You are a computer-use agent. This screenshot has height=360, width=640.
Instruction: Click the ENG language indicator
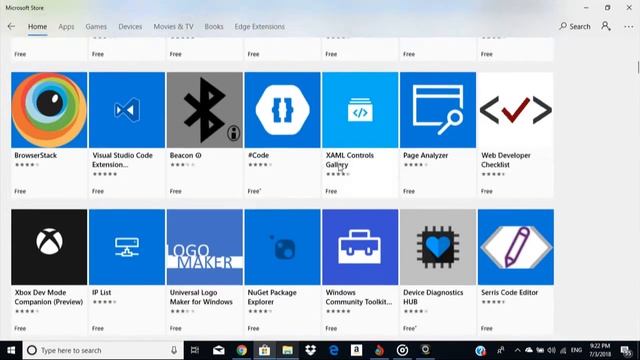click(576, 350)
